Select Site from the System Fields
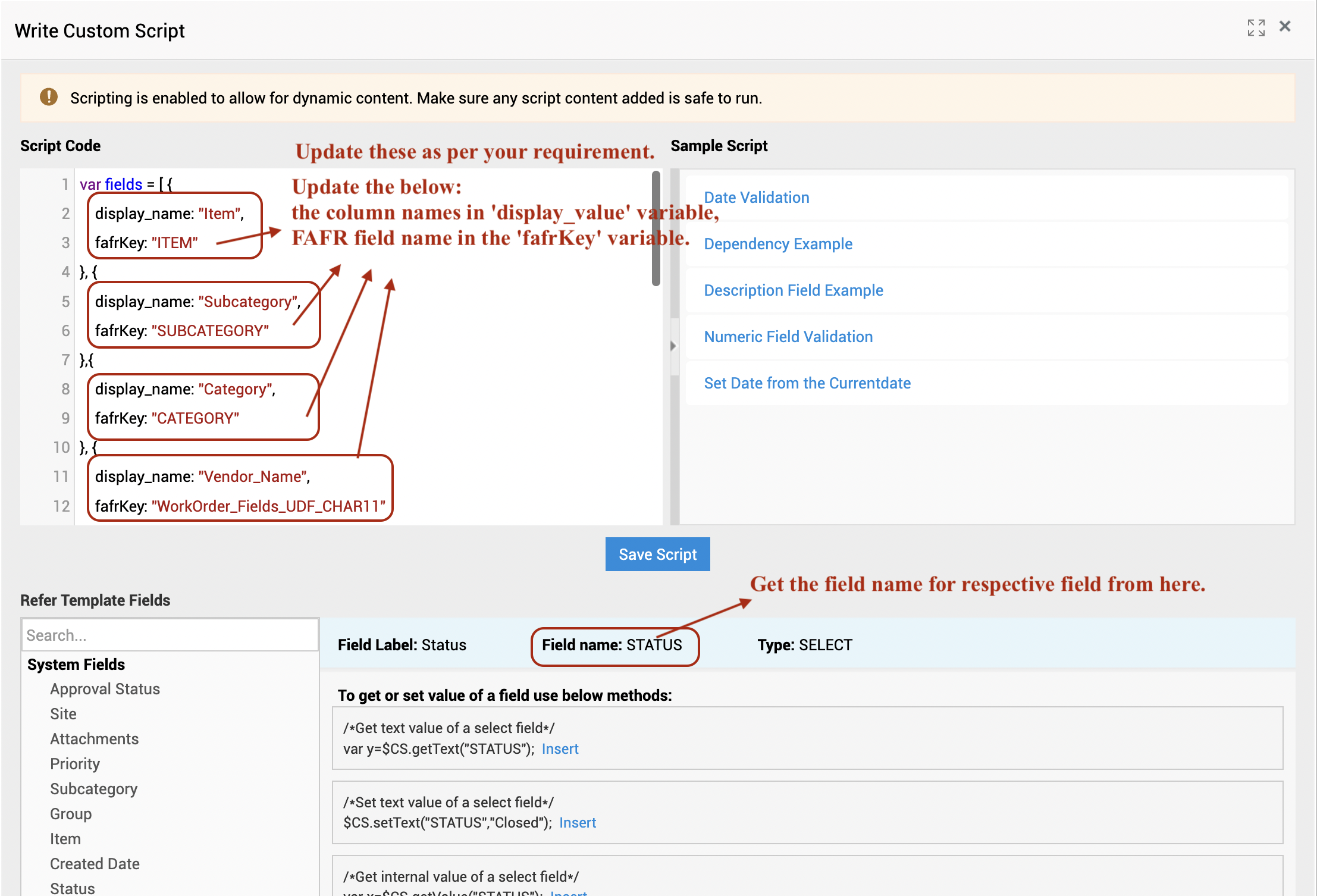1317x896 pixels. tap(63, 714)
